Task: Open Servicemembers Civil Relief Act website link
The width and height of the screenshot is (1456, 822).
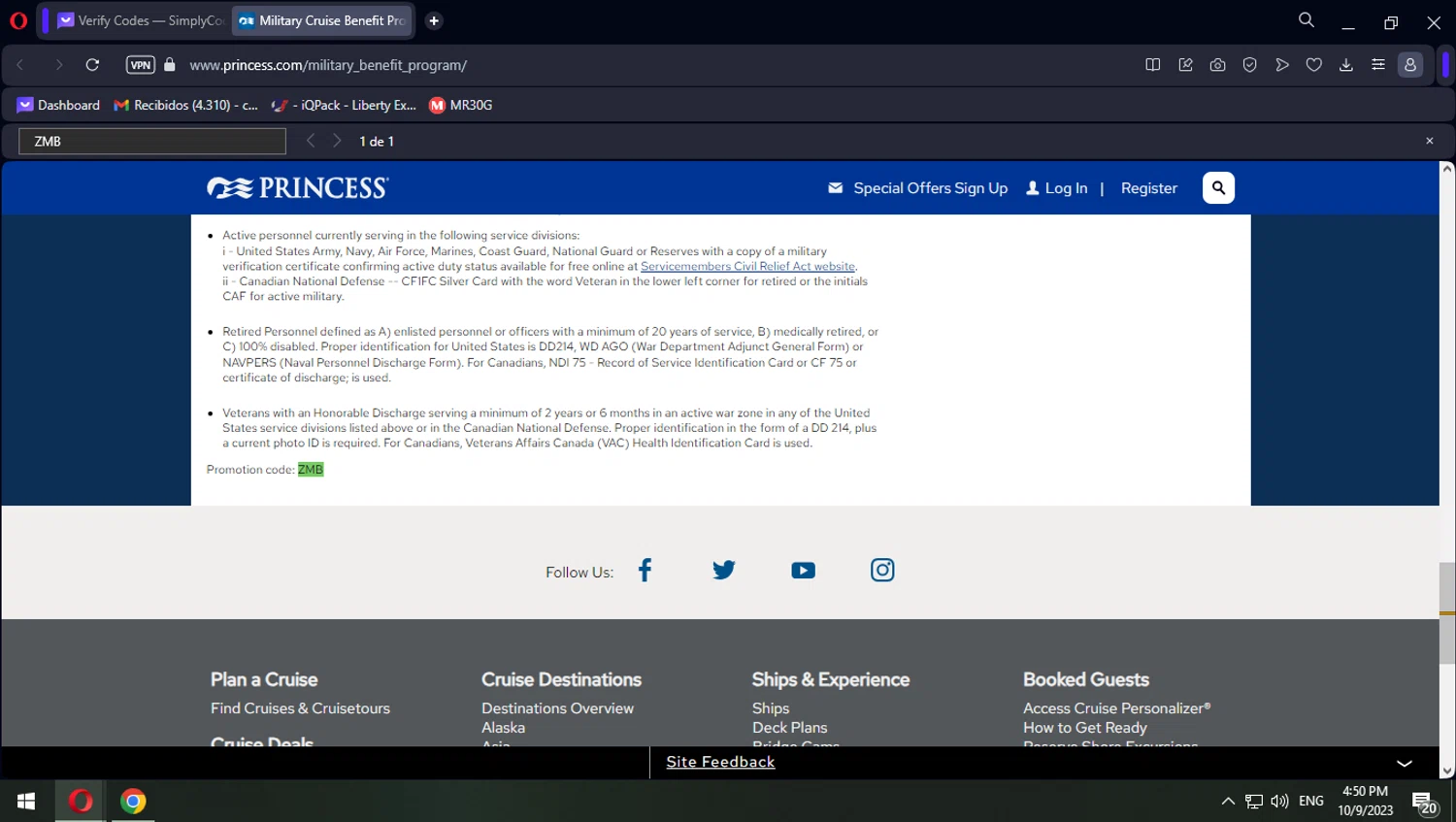Action: [747, 266]
